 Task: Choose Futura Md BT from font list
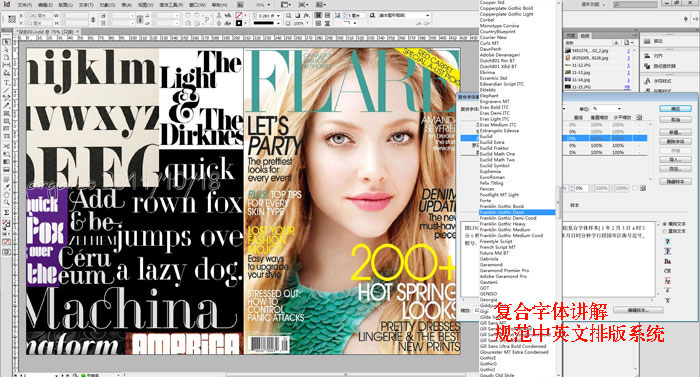tap(494, 253)
